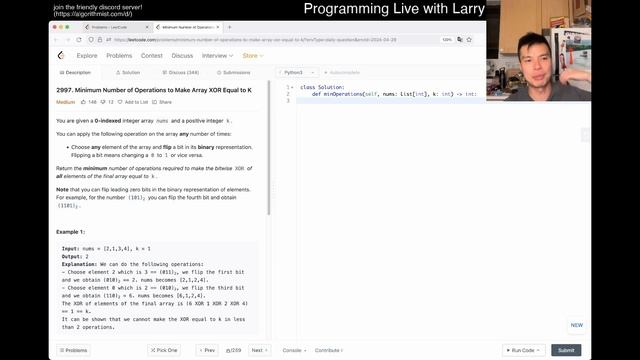640x360 pixels.
Task: Go to the Prev problem
Action: click(x=207, y=350)
